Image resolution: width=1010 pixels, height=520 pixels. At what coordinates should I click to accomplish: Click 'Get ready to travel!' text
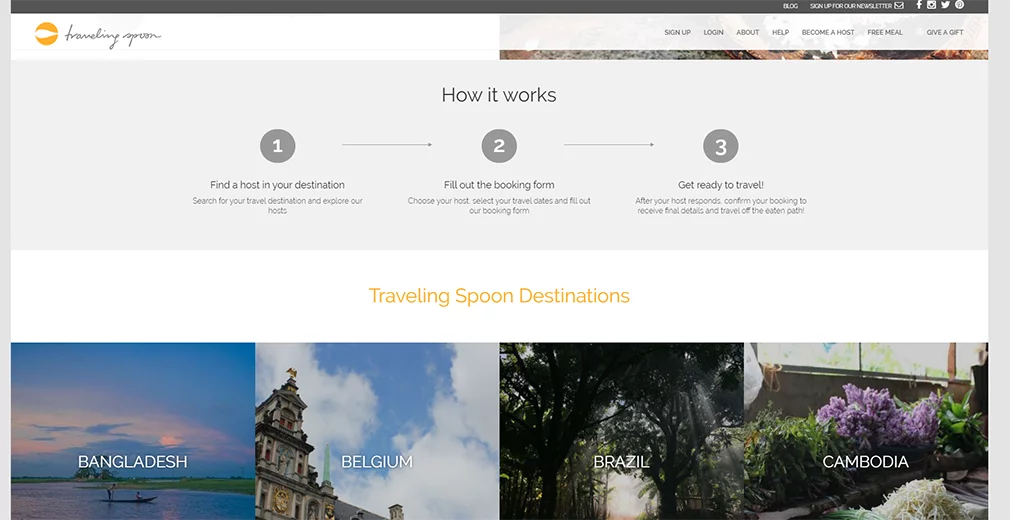(x=721, y=185)
